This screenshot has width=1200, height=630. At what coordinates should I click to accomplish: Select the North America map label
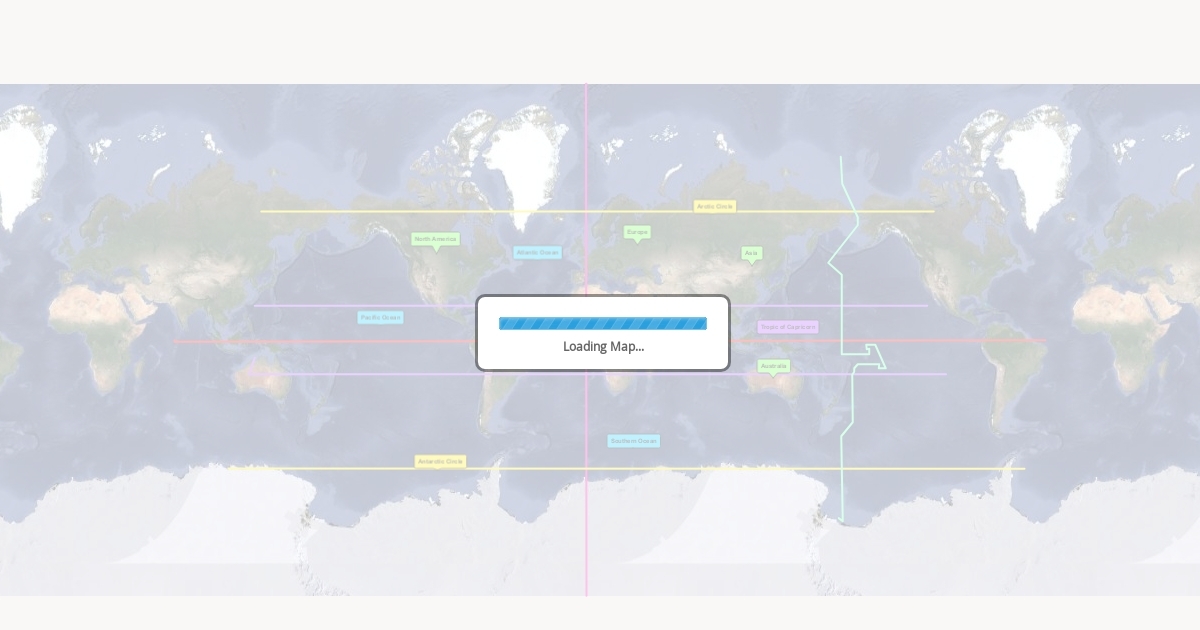pyautogui.click(x=436, y=239)
